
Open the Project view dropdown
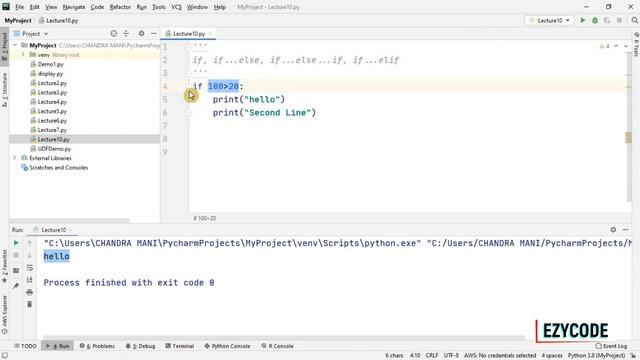coord(31,33)
